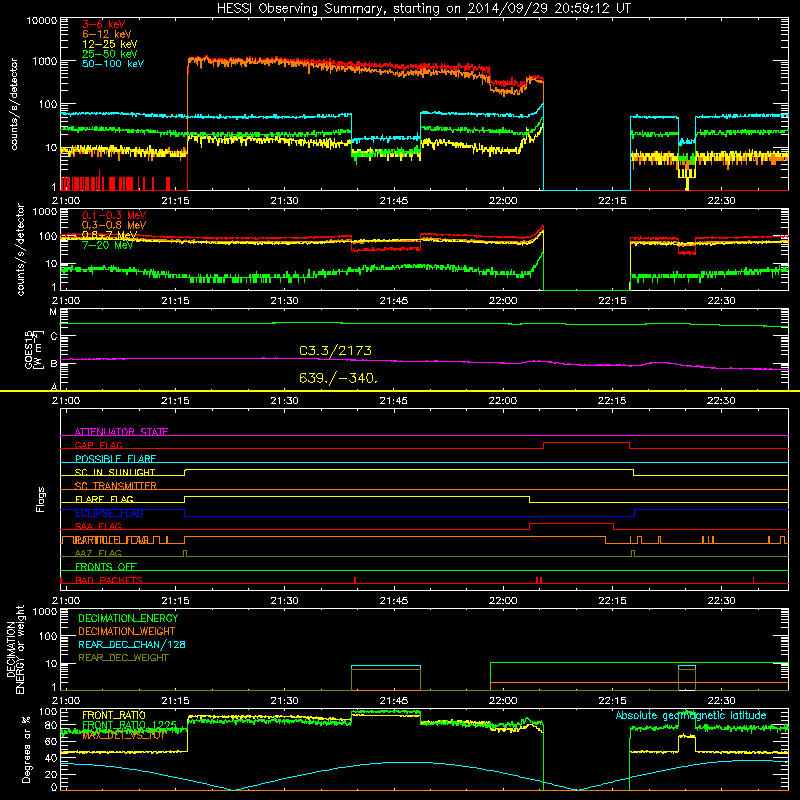Image resolution: width=800 pixels, height=800 pixels.
Task: Click the DECIMATION_WEIGHT legend label
Action: (x=127, y=631)
